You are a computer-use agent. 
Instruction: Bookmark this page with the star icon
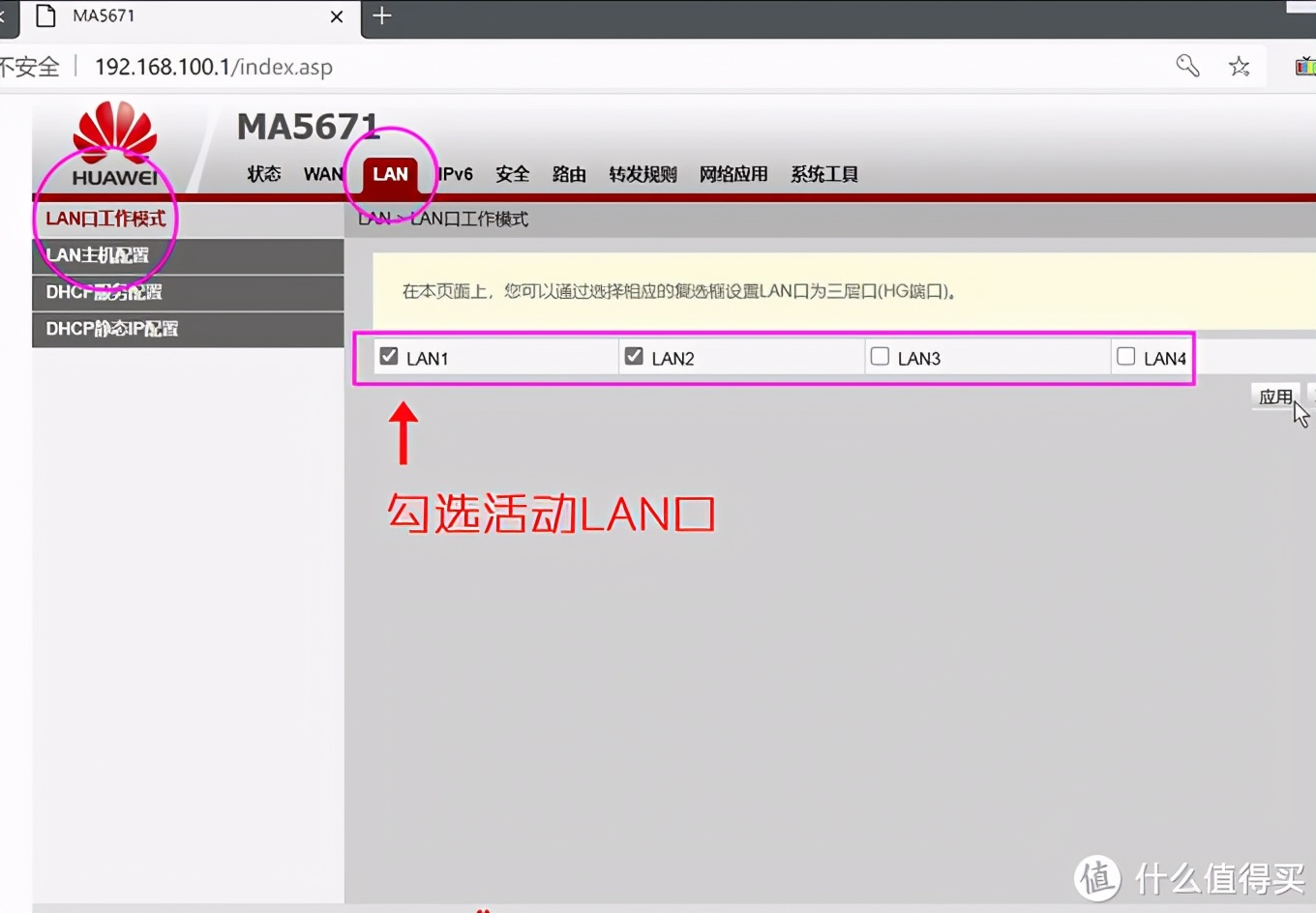coord(1239,66)
